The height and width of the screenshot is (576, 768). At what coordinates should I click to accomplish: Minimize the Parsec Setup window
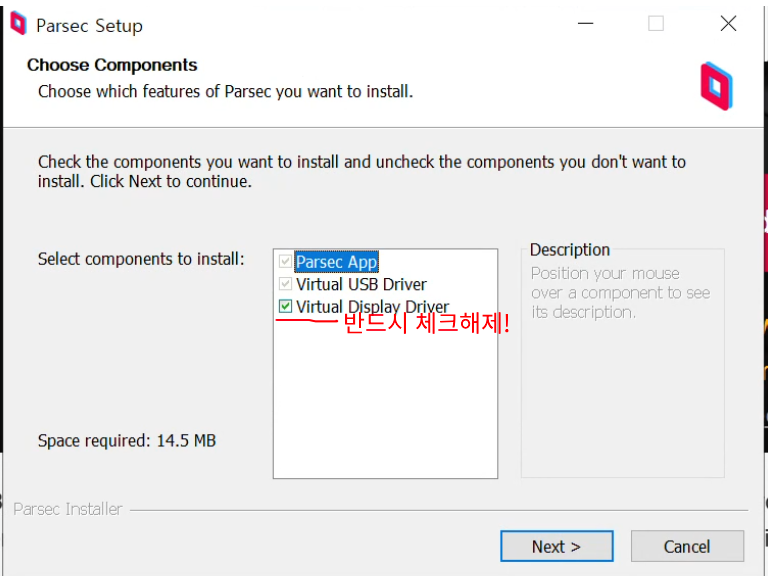[x=585, y=23]
